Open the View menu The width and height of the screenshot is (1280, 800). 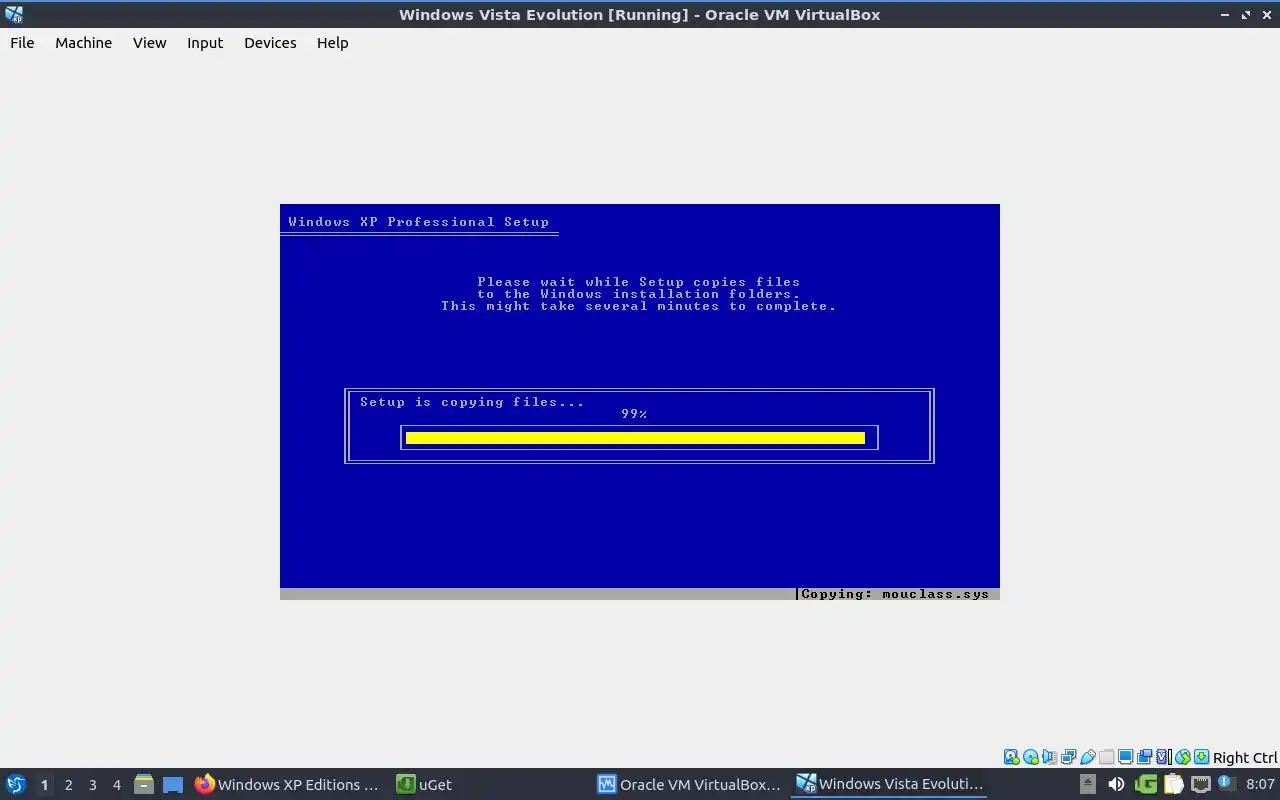[x=149, y=43]
